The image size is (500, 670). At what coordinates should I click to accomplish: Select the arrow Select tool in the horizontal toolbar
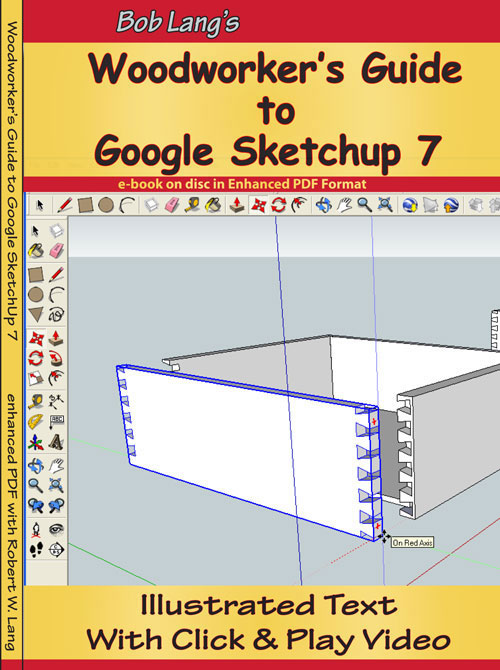click(40, 206)
